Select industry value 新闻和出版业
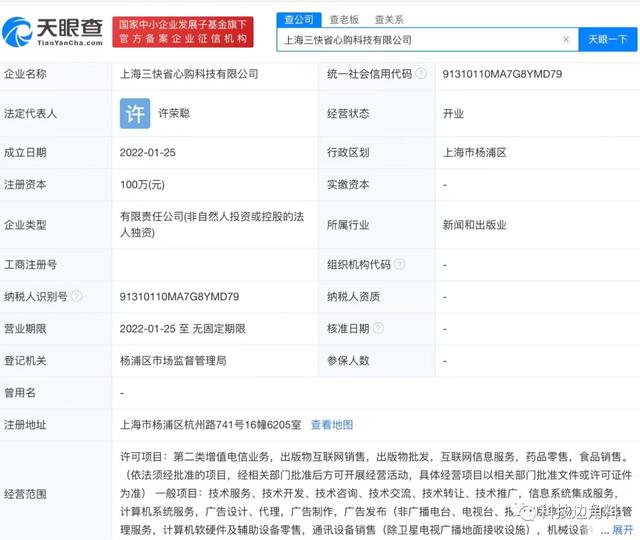 (x=475, y=225)
